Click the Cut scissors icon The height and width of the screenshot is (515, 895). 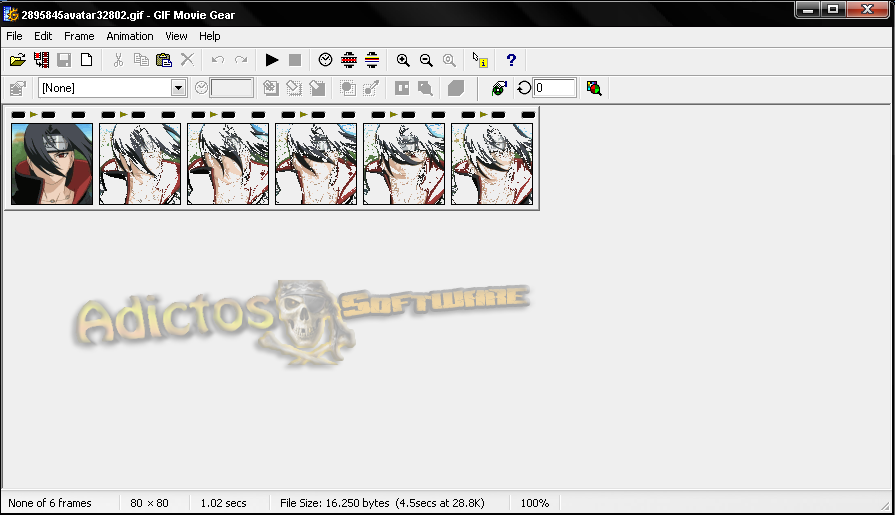pyautogui.click(x=118, y=60)
